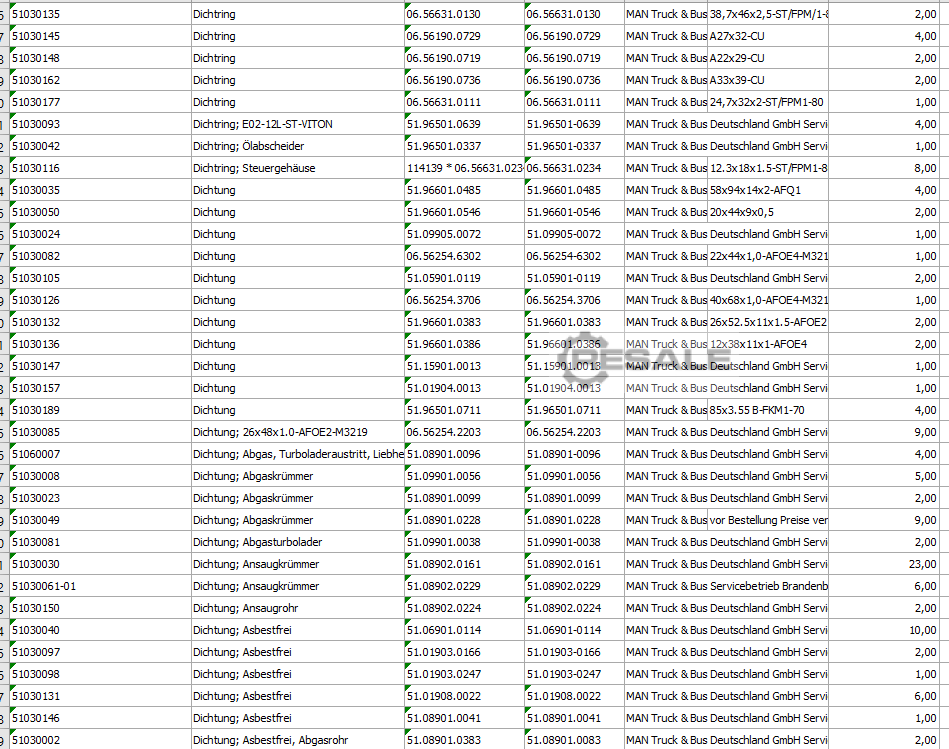Click the '85x3.55 B-FKM1-70' cell
The height and width of the screenshot is (749, 949).
[767, 410]
